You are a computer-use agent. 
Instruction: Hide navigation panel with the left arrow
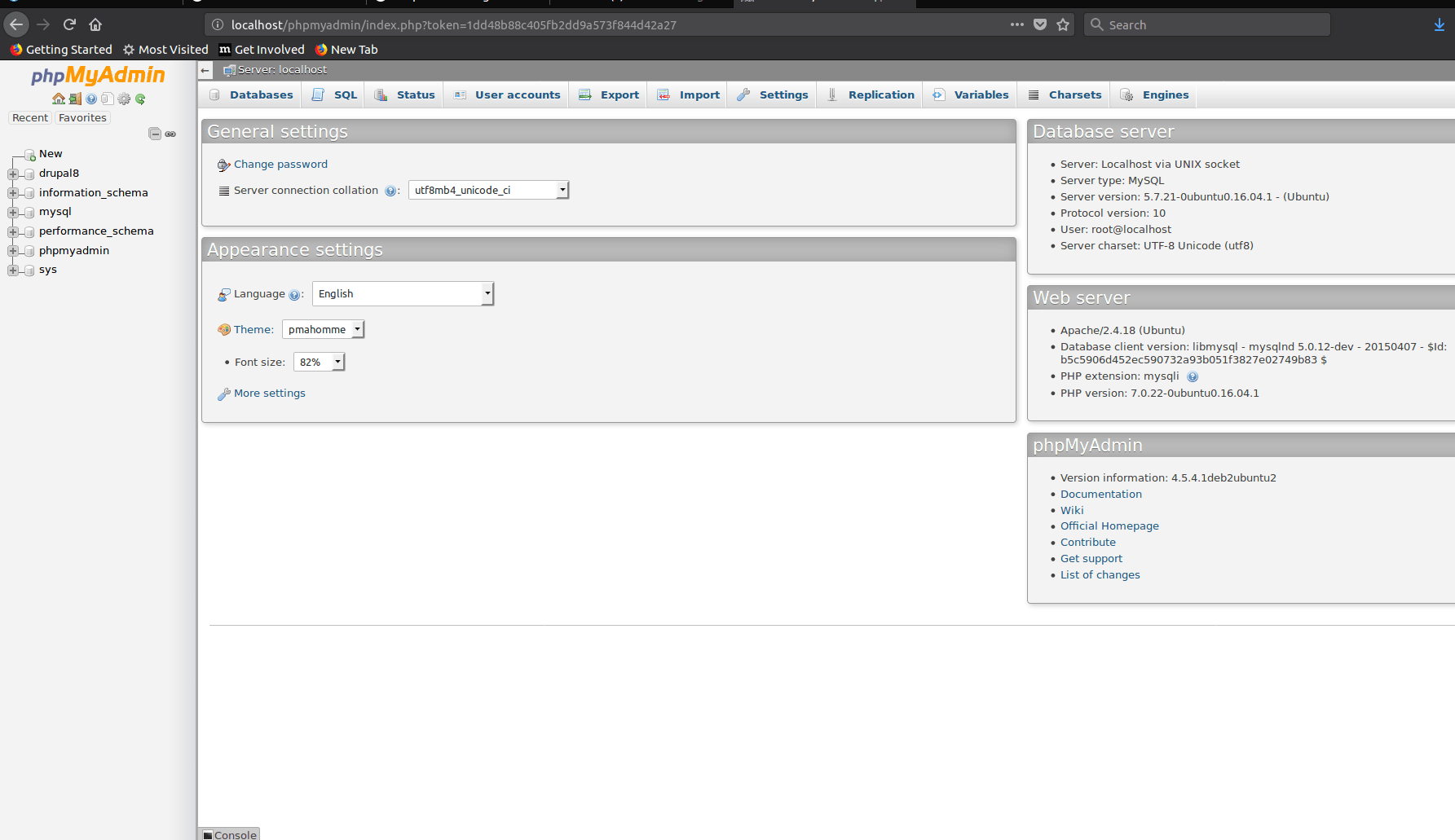pos(205,70)
